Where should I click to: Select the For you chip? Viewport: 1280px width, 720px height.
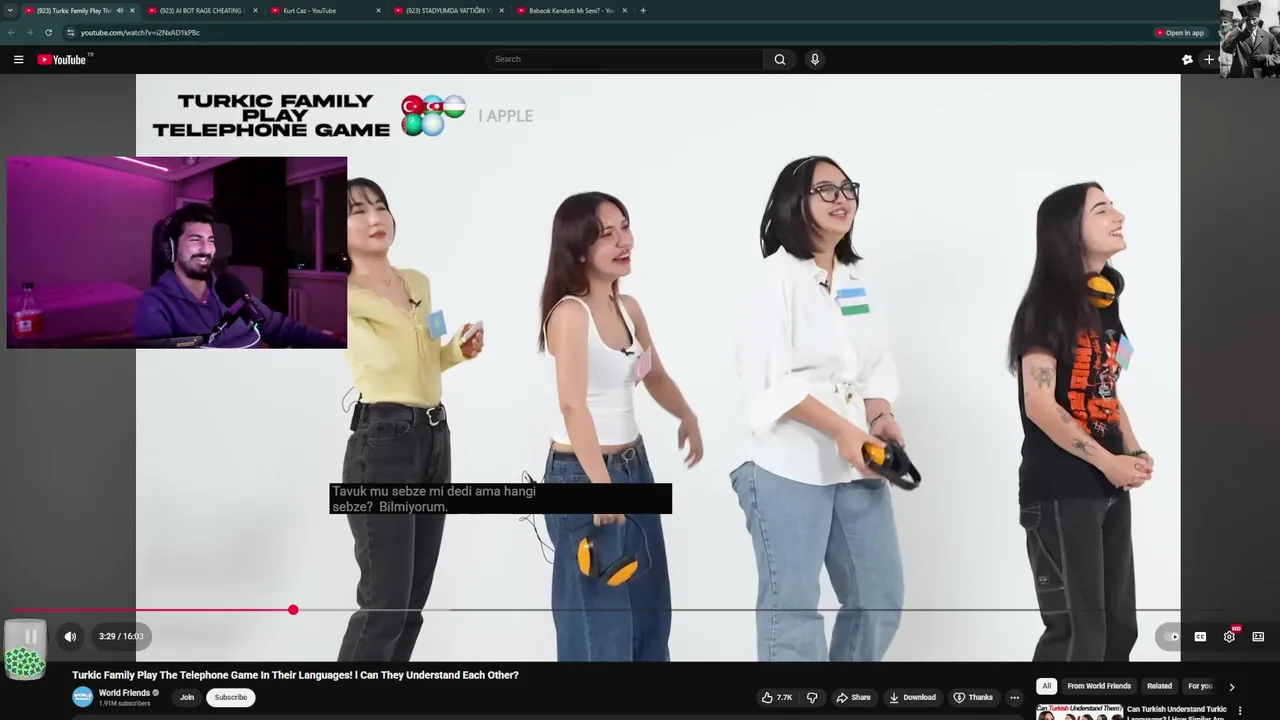1200,686
